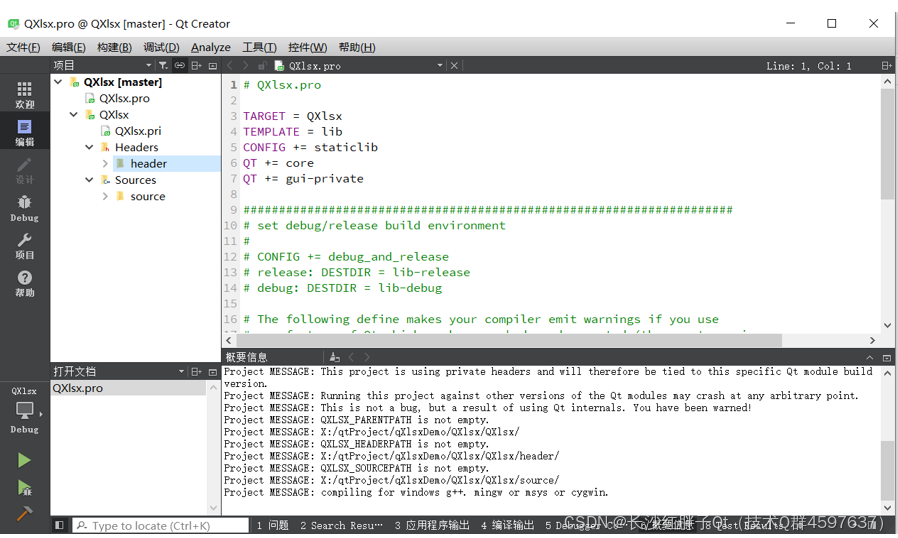Select QXlsx.pro in project tree
This screenshot has width=898, height=538.
tap(124, 99)
